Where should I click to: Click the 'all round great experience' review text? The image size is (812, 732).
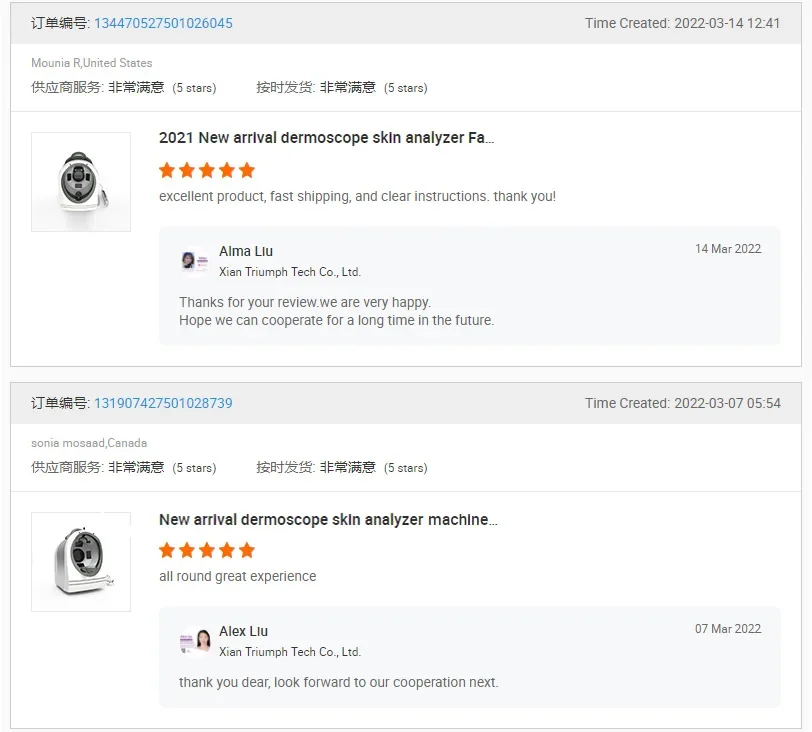[238, 576]
